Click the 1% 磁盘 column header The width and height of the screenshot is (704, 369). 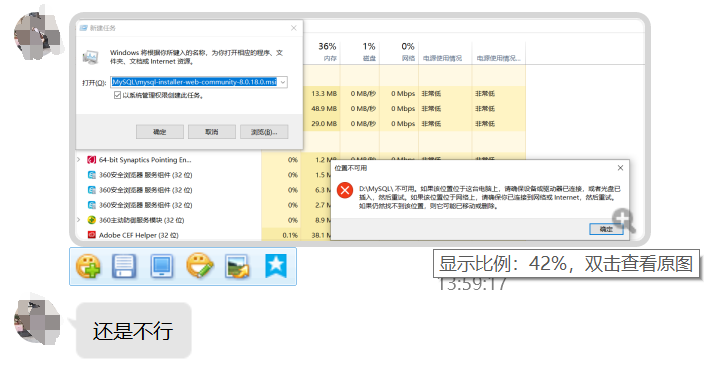coord(360,52)
